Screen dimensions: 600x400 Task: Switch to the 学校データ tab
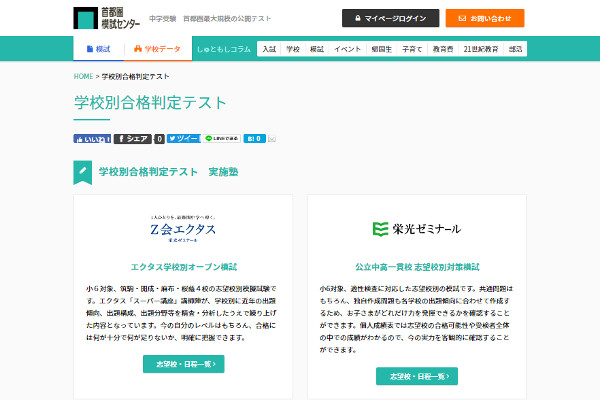158,49
